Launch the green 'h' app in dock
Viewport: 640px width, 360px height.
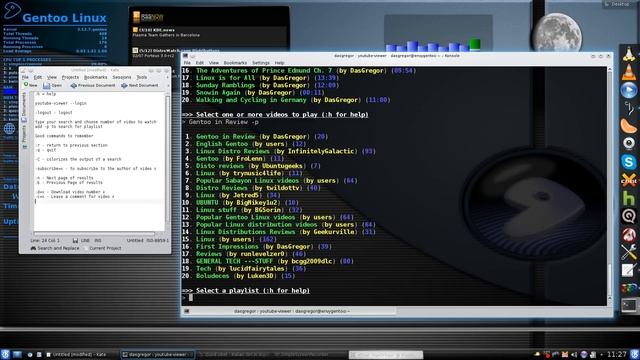[629, 198]
